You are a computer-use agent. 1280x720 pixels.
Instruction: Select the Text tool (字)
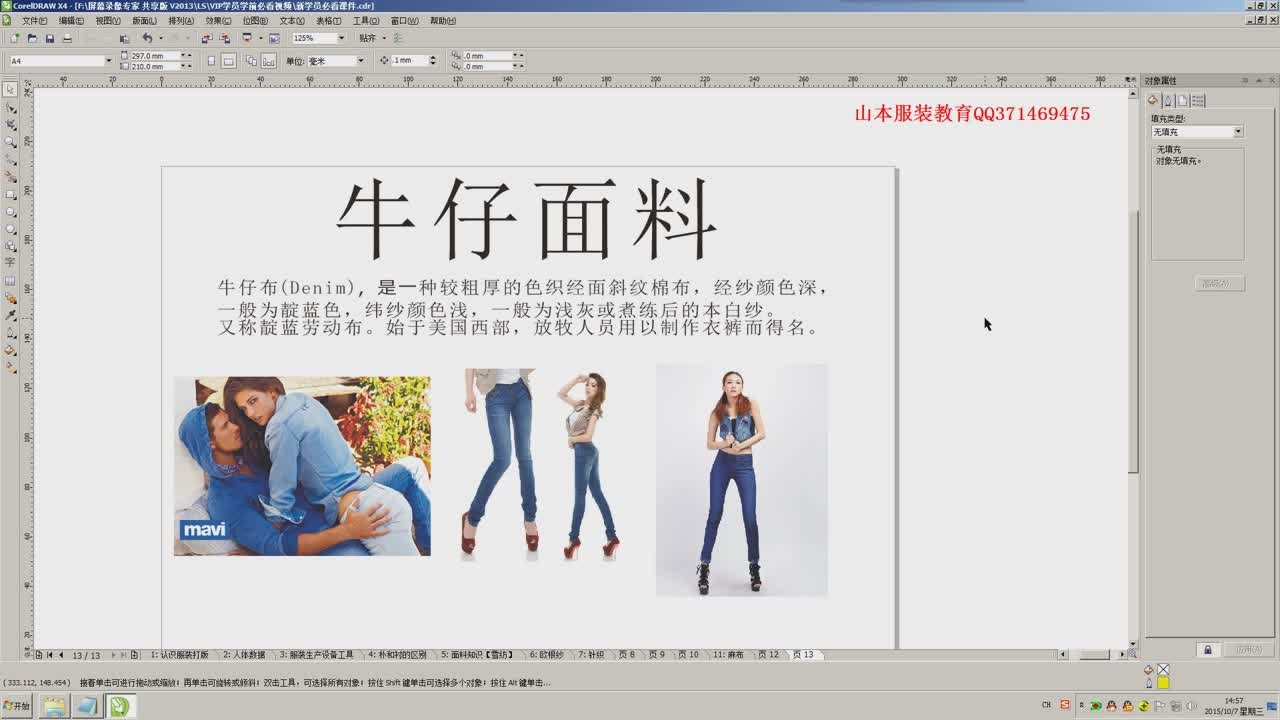point(11,263)
